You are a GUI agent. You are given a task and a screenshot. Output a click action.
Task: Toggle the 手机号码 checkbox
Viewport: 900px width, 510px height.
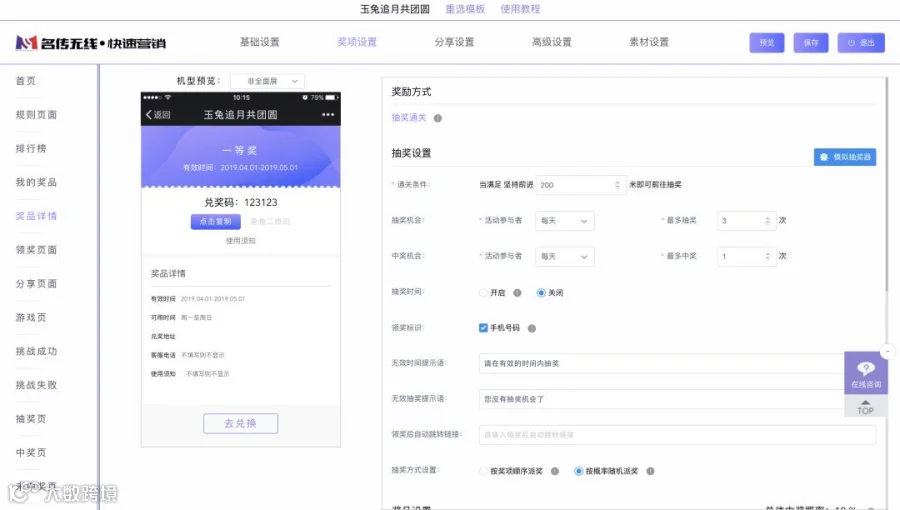tap(483, 328)
